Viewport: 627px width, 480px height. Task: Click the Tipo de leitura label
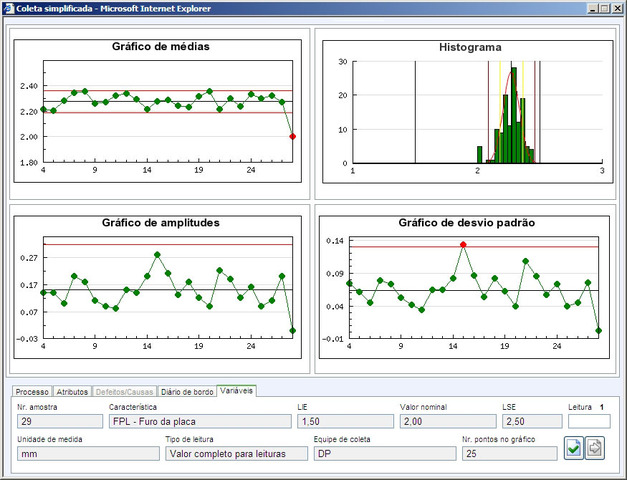pos(189,439)
